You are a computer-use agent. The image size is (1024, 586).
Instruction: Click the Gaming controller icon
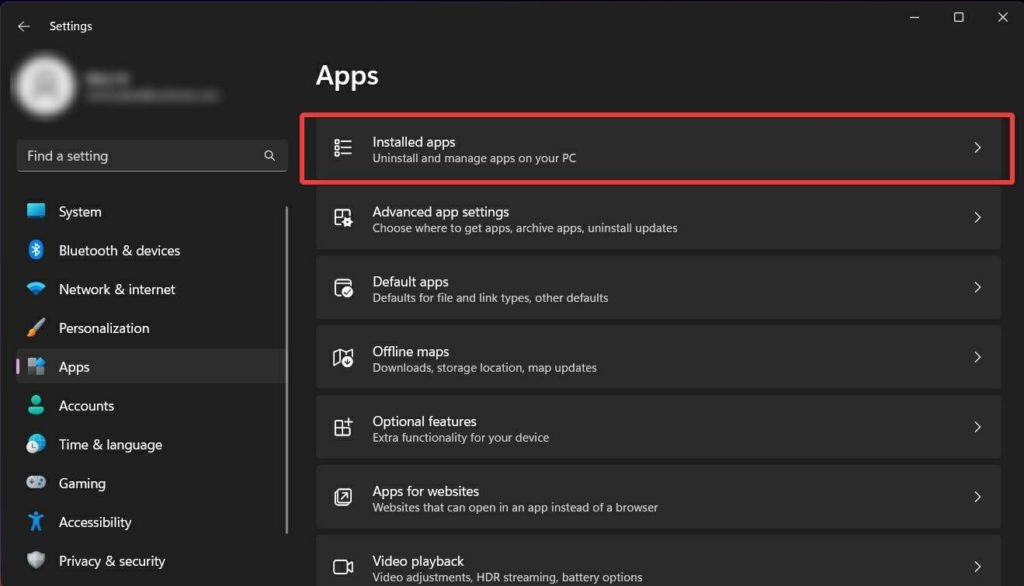pos(36,482)
